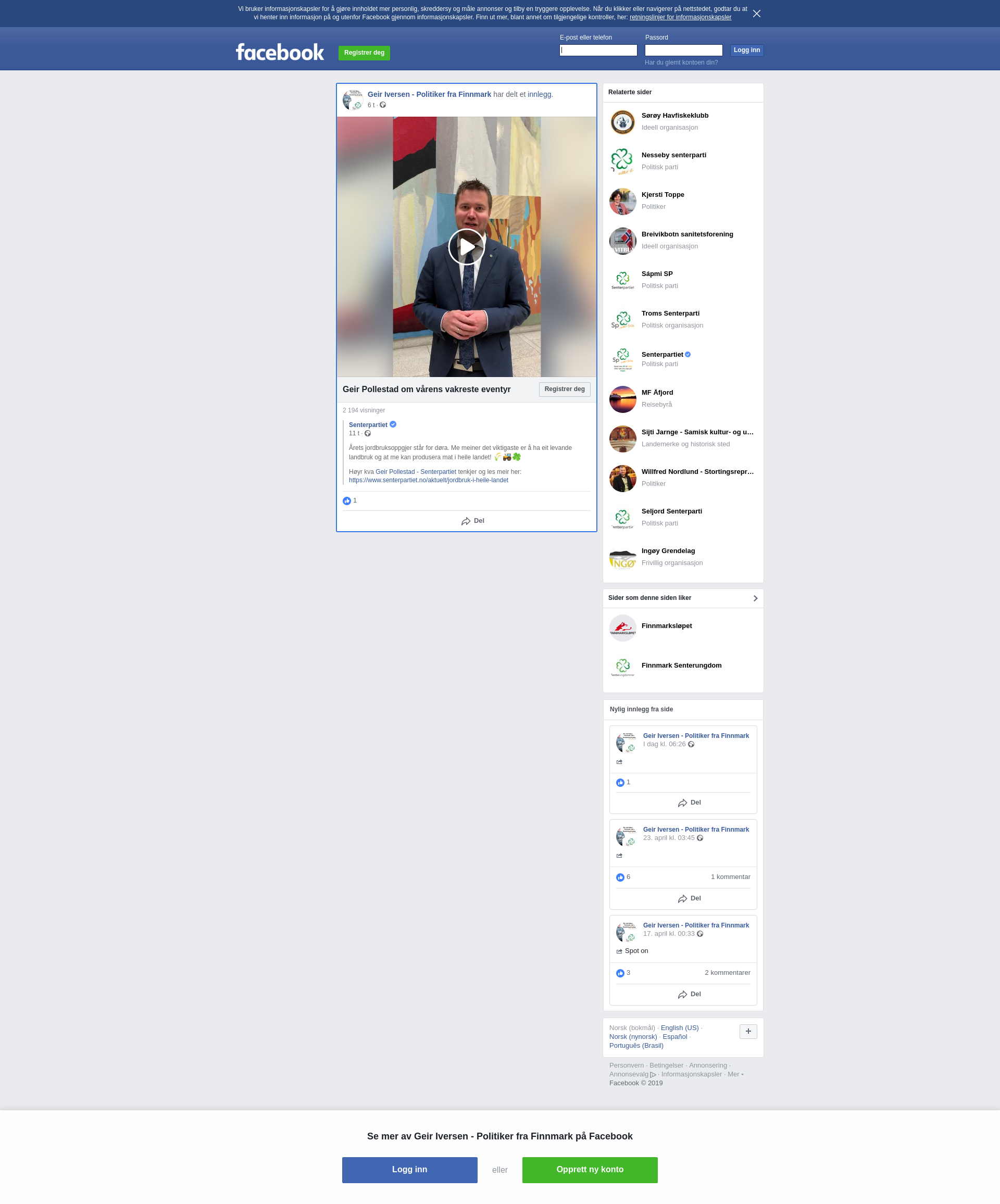Focus the Passord input field
This screenshot has height=1204, width=1000.
(x=683, y=51)
